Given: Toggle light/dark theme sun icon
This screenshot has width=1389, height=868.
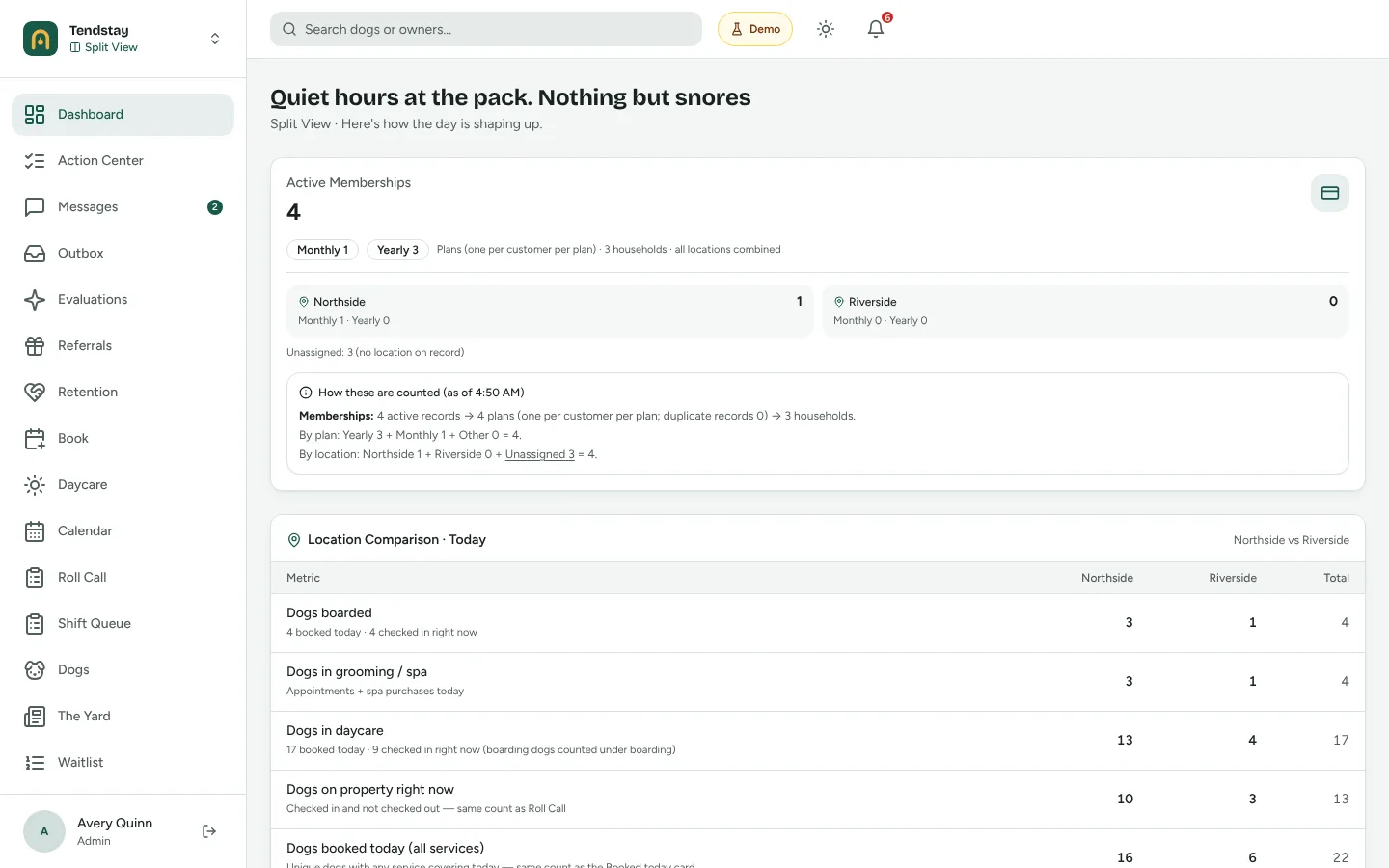Looking at the screenshot, I should pos(826,29).
